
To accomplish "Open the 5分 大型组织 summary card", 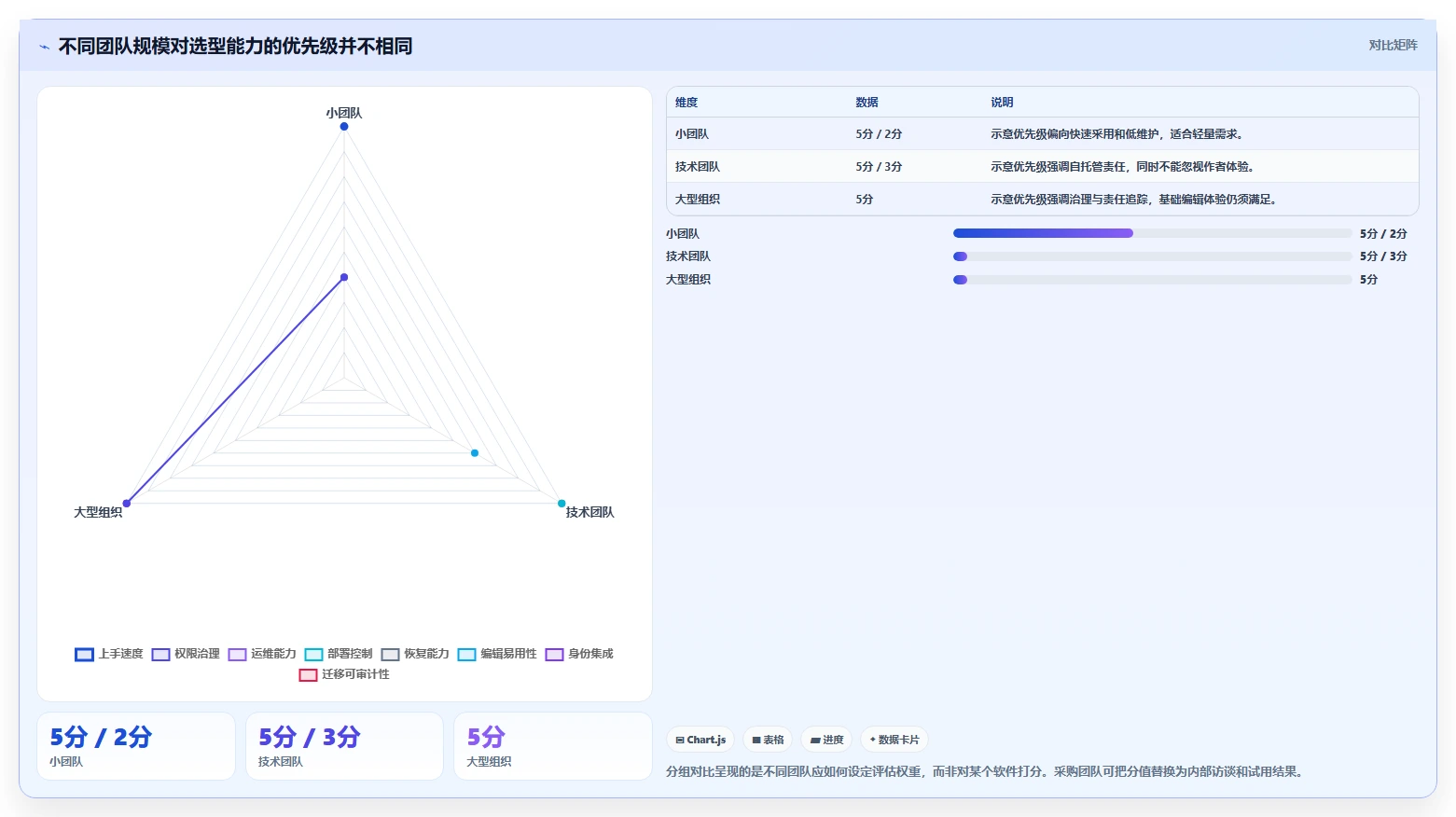I will click(552, 746).
